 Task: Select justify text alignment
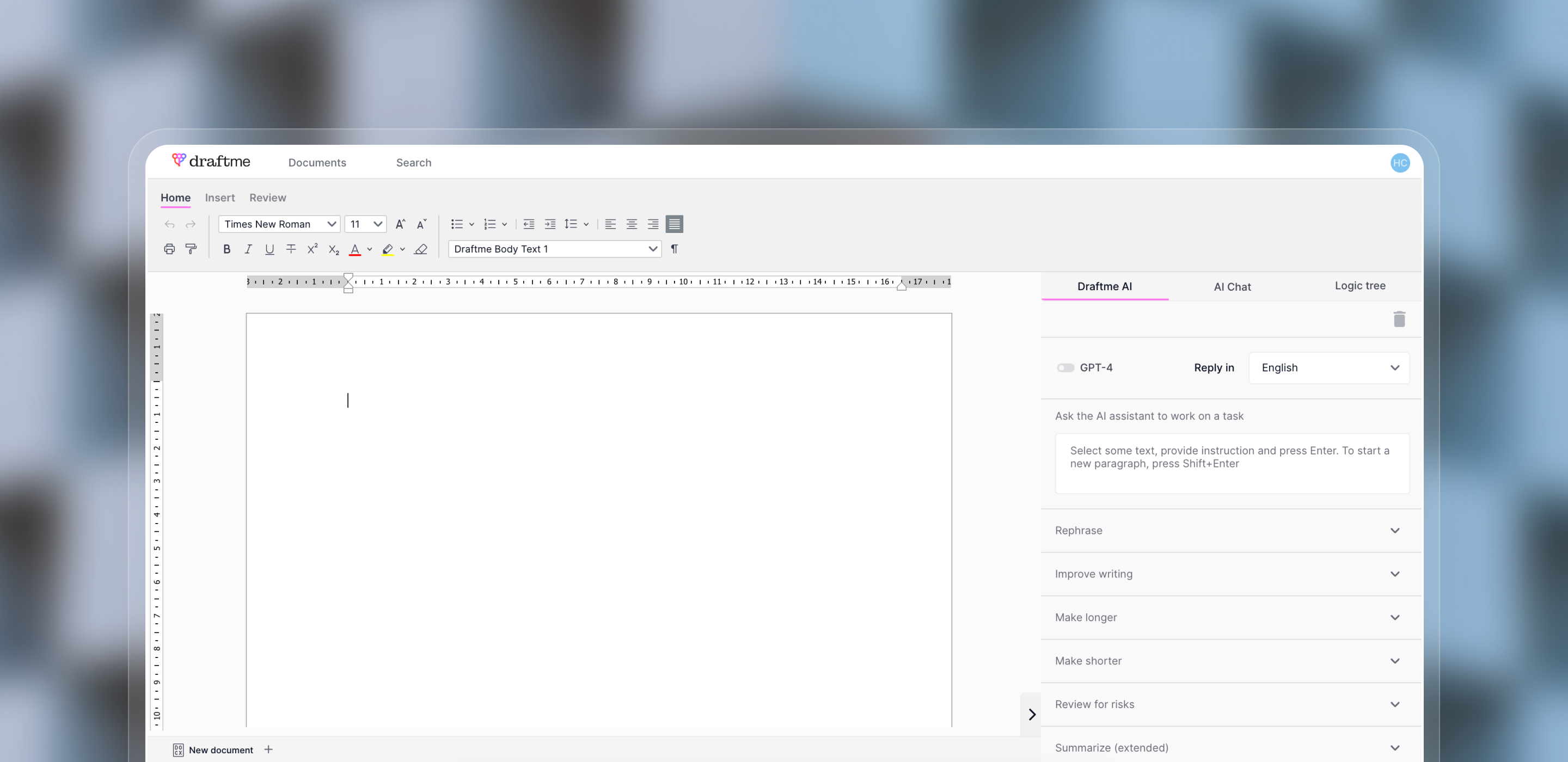tap(673, 224)
